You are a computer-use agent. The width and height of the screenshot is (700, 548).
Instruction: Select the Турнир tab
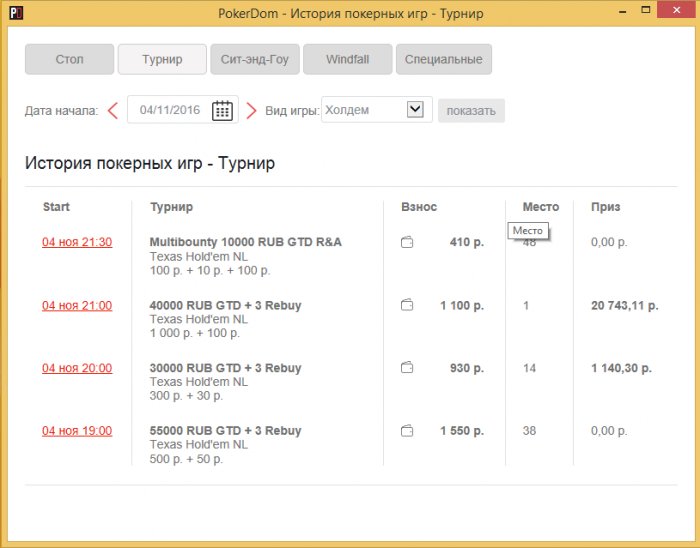tap(162, 59)
